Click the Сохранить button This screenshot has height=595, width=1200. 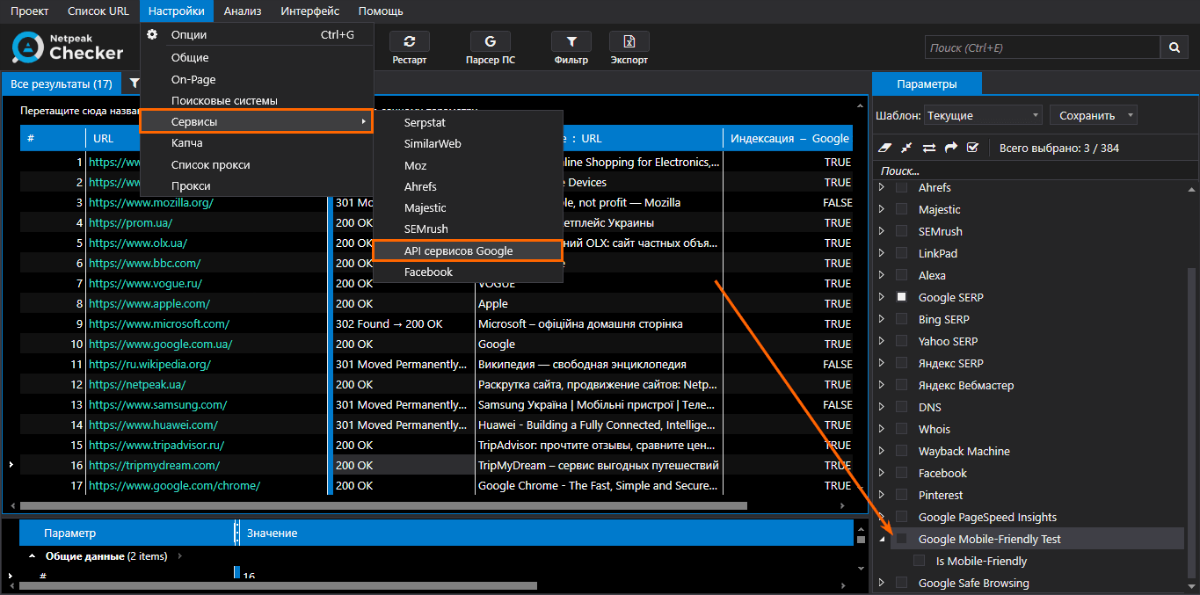pyautogui.click(x=1088, y=115)
